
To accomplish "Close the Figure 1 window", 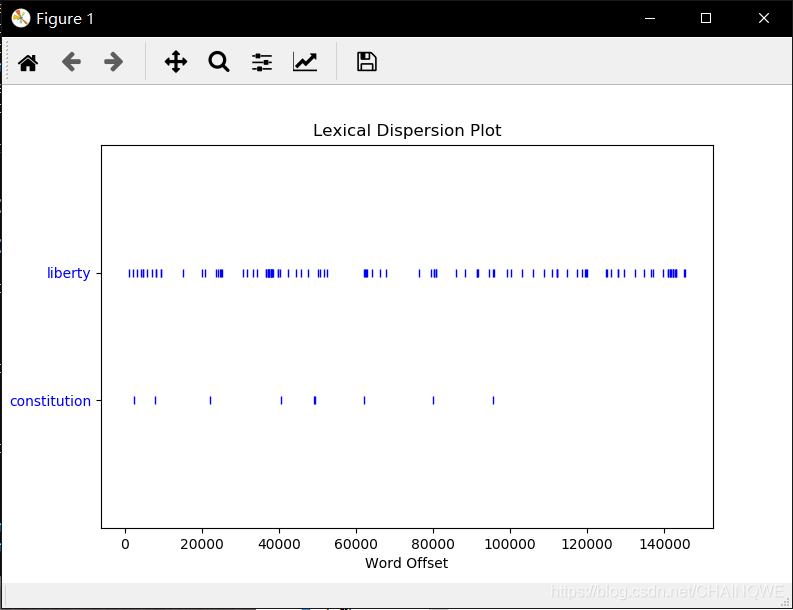I will [764, 18].
